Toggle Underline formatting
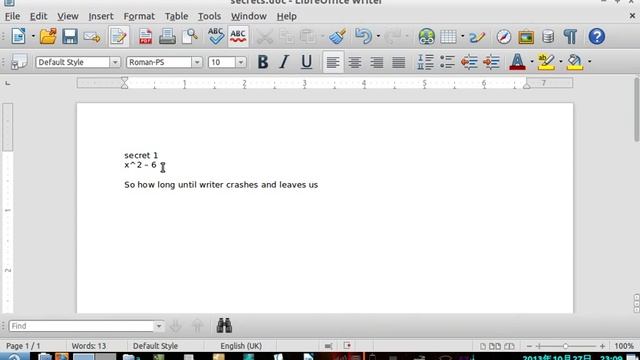The height and width of the screenshot is (360, 640). tap(306, 62)
